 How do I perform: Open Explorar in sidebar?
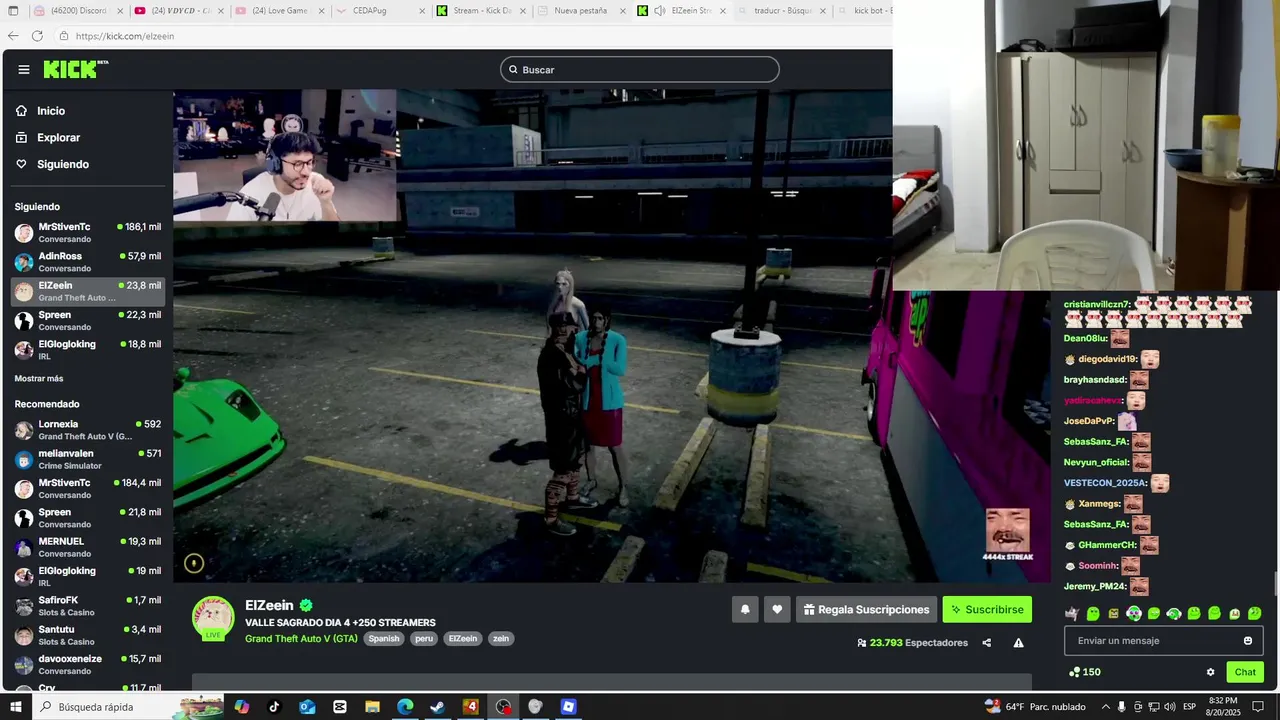58,137
